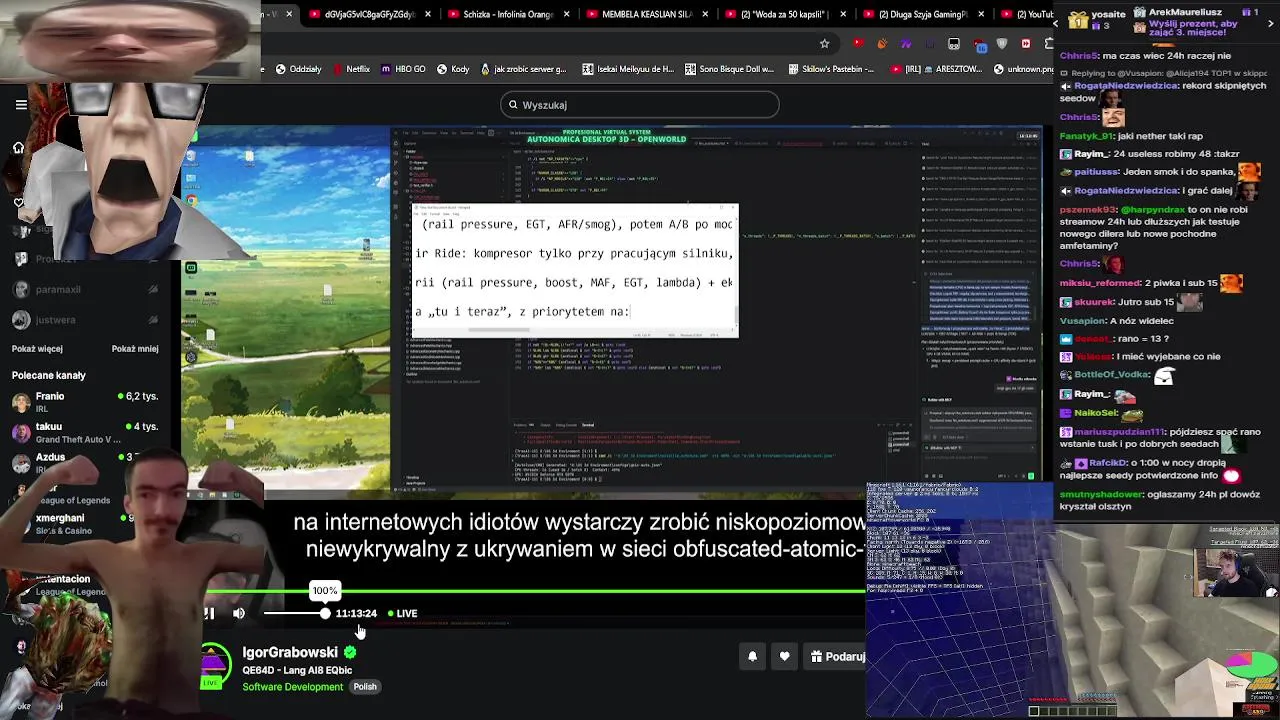Open the Oddziały bookmark
The image size is (1280, 720).
tap(298, 69)
